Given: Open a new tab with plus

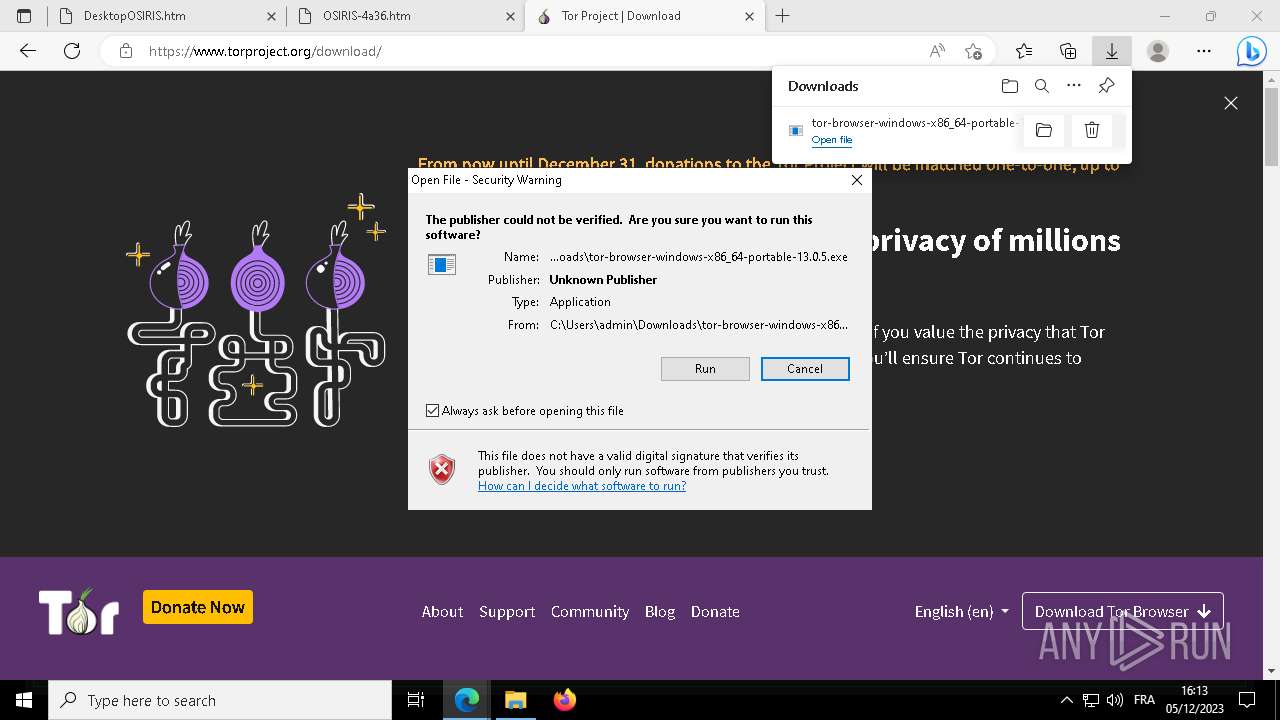Looking at the screenshot, I should click(x=783, y=16).
